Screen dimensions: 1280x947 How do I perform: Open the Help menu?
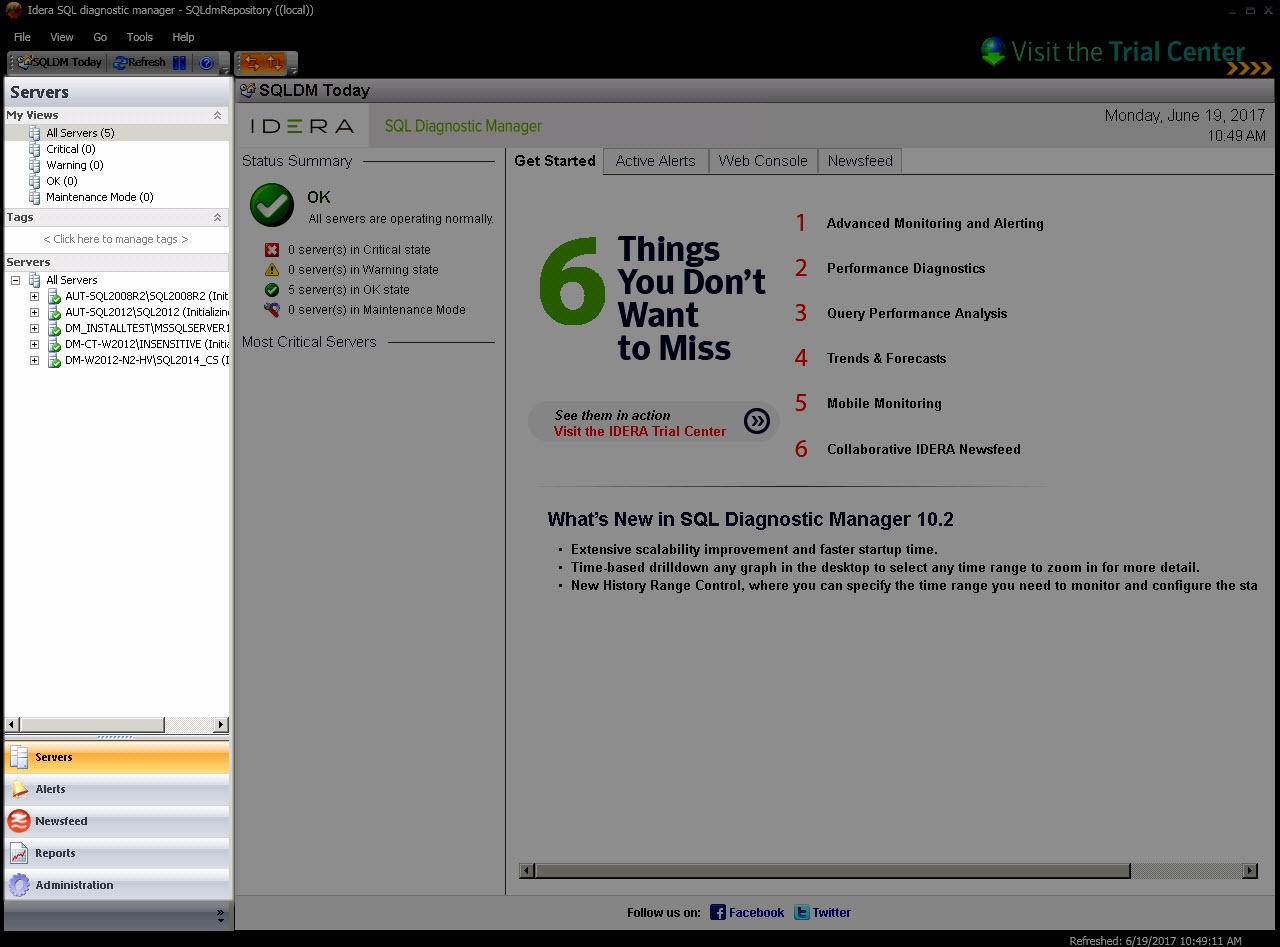point(183,37)
